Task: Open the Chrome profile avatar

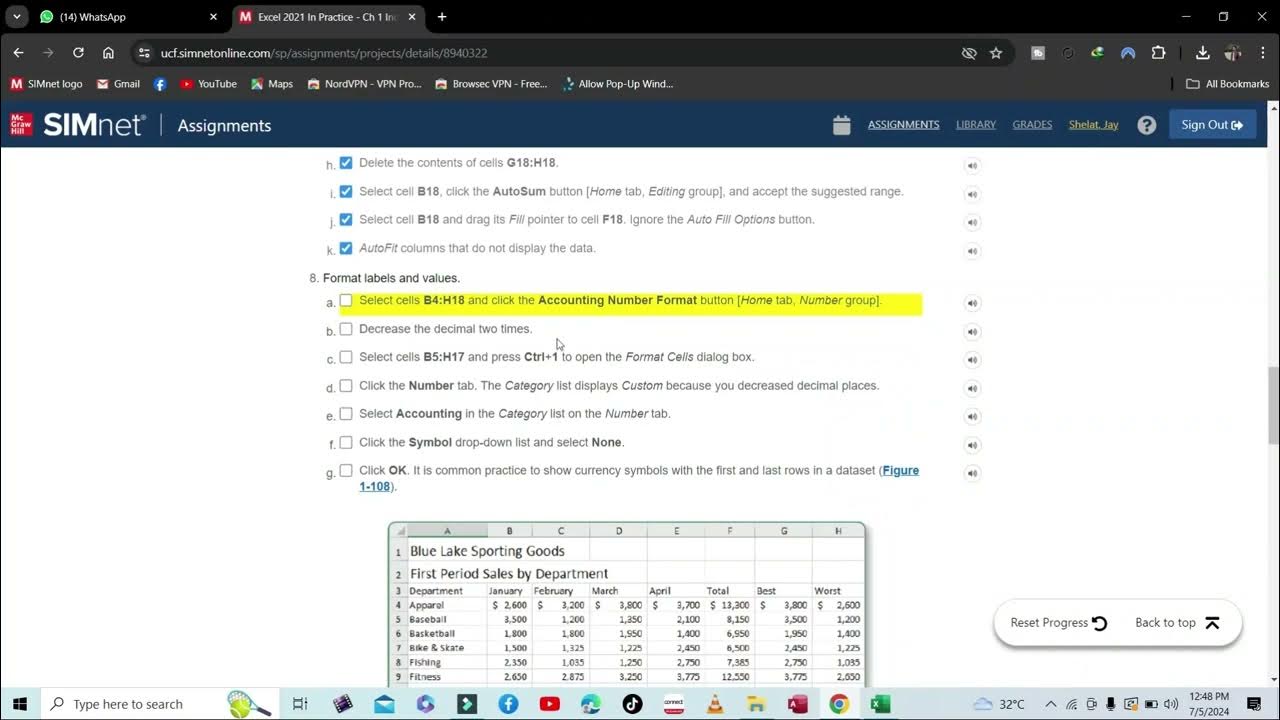Action: pyautogui.click(x=1233, y=53)
